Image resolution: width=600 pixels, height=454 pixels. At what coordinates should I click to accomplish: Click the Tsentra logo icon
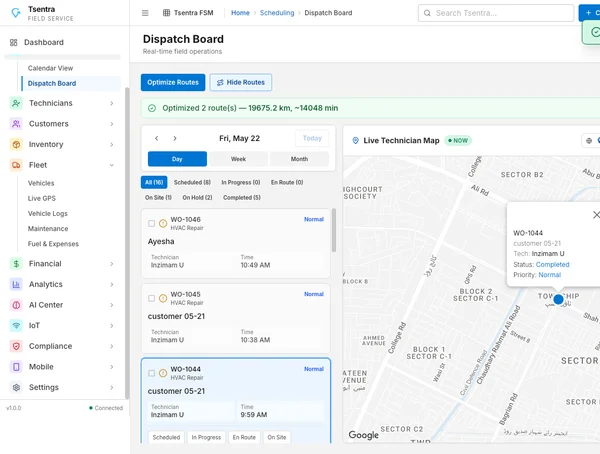pyautogui.click(x=16, y=13)
